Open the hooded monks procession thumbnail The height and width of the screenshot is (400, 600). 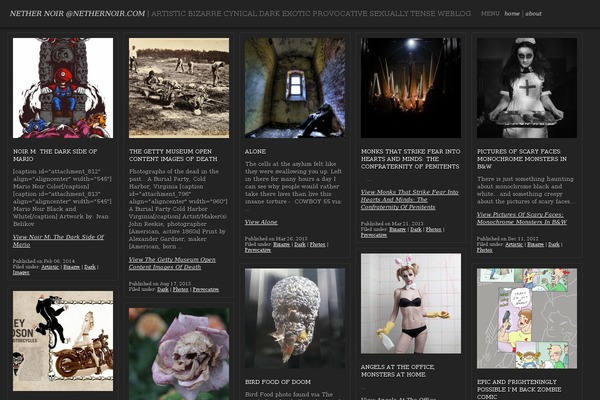411,88
